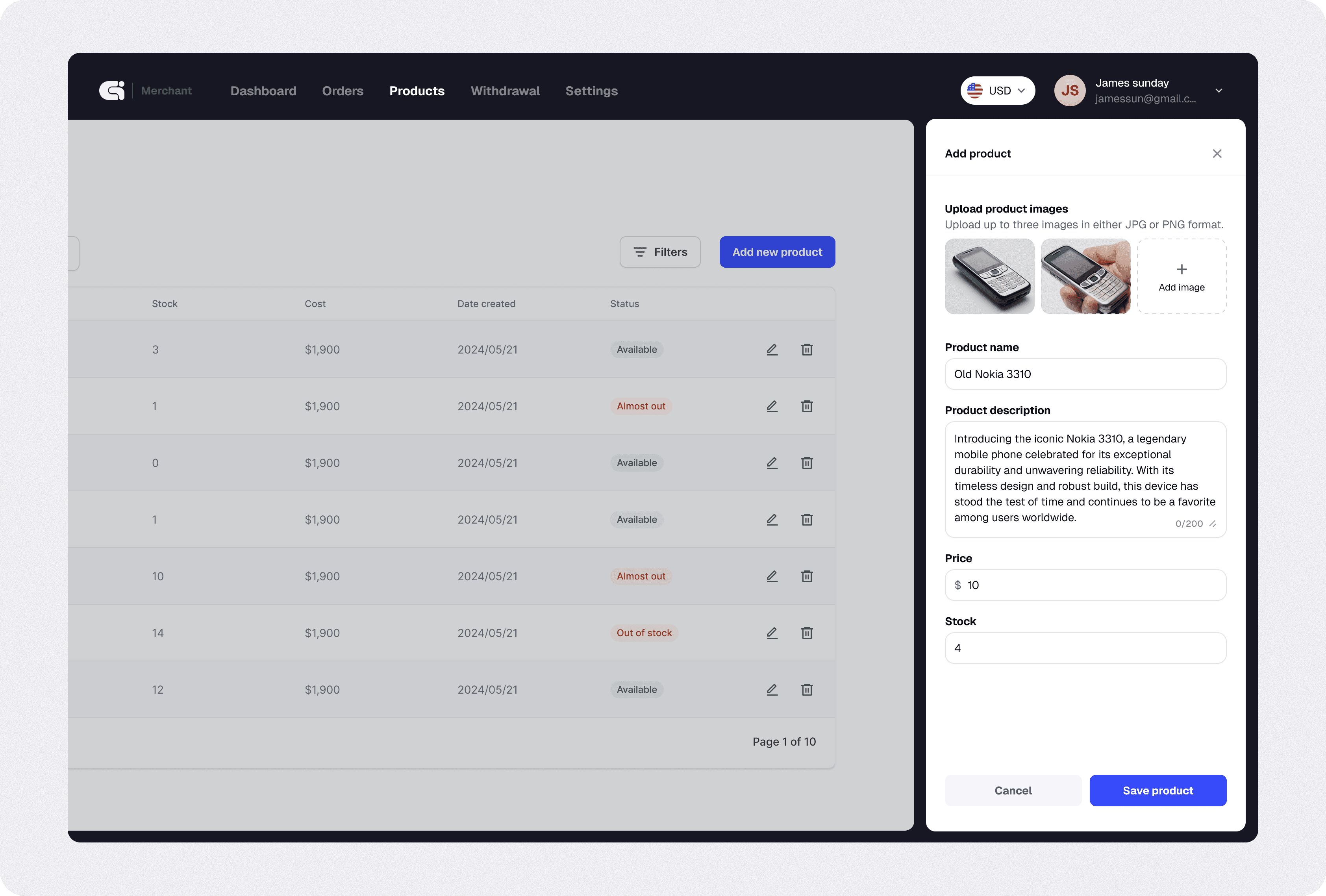Click the Add new product button

tap(777, 252)
